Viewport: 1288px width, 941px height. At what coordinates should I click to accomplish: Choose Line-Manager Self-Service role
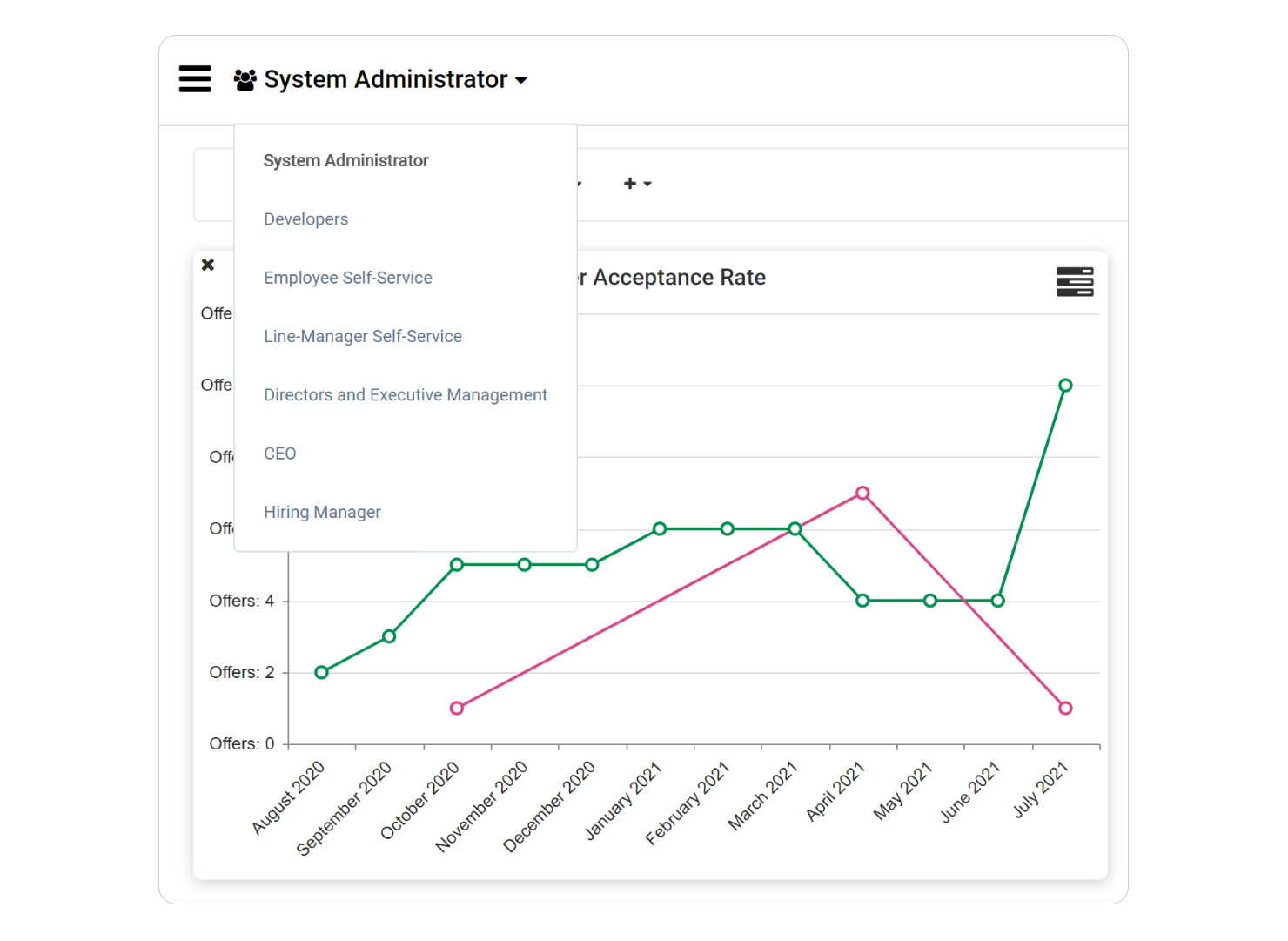click(362, 336)
